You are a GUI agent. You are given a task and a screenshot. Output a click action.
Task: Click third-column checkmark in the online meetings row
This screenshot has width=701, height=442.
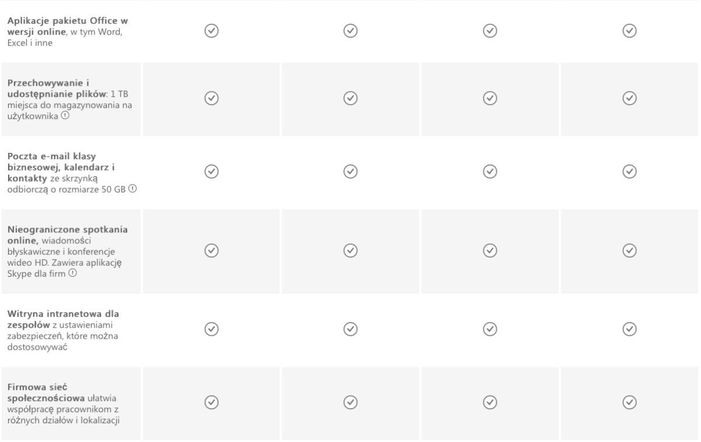tap(490, 250)
